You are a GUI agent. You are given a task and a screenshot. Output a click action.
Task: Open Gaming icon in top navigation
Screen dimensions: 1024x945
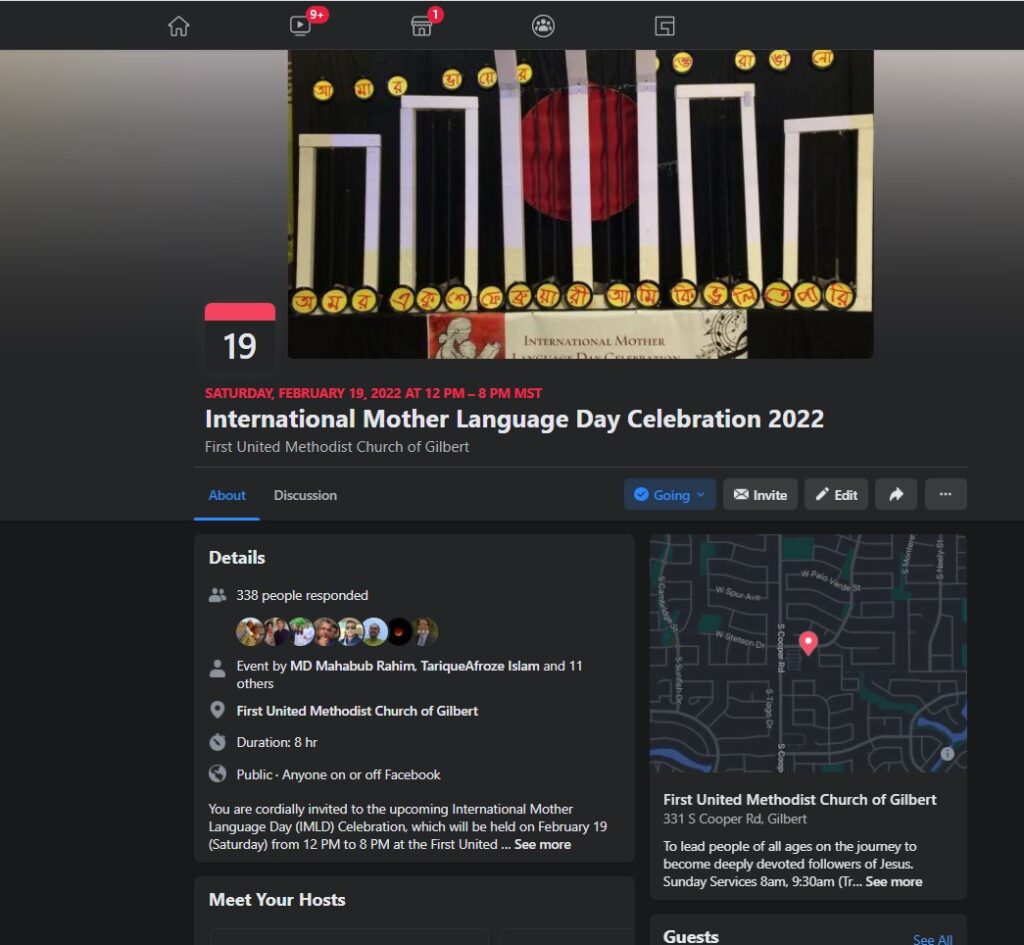pos(664,26)
